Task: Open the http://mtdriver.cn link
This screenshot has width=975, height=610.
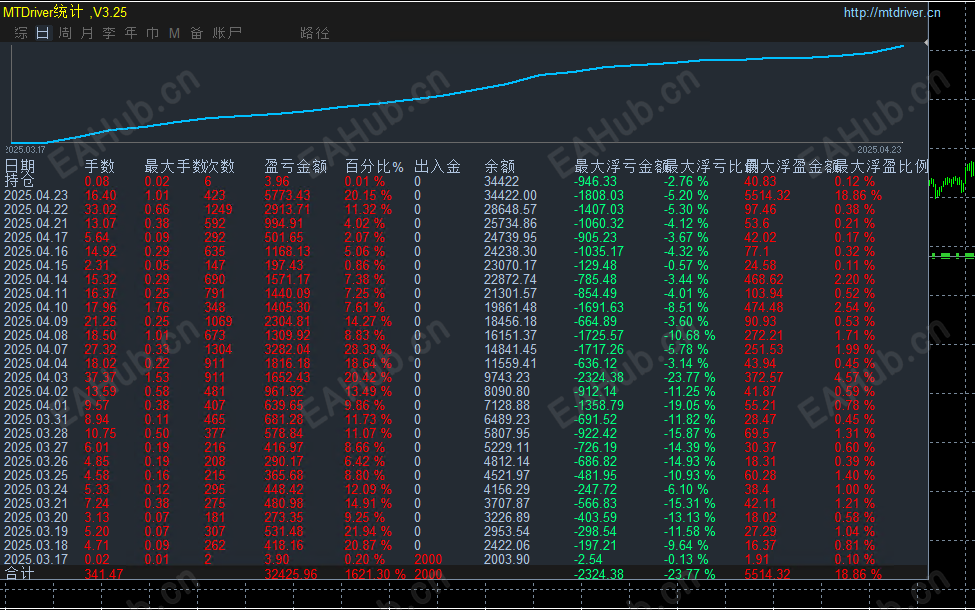Action: (892, 12)
